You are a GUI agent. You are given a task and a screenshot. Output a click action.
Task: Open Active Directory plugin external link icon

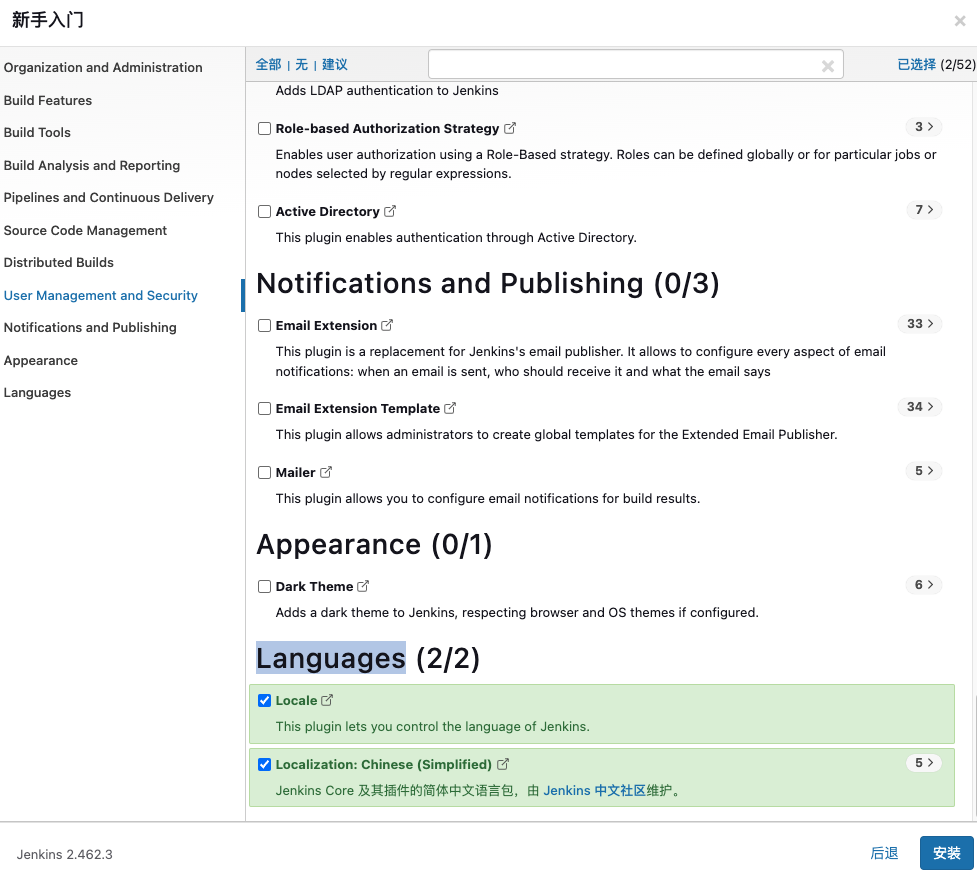(389, 211)
